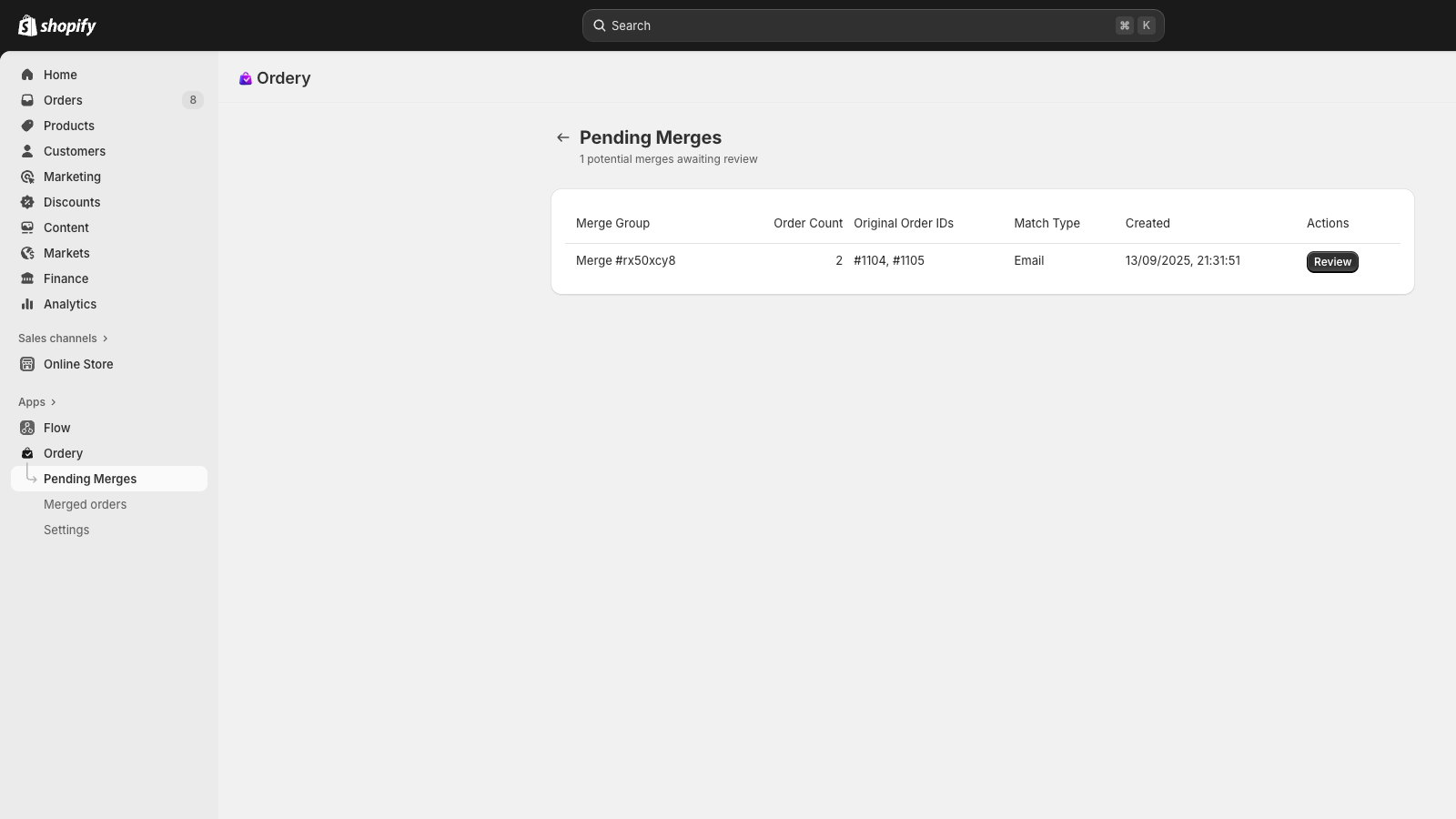Click the Marketing target icon
This screenshot has height=819, width=1456.
tap(27, 177)
